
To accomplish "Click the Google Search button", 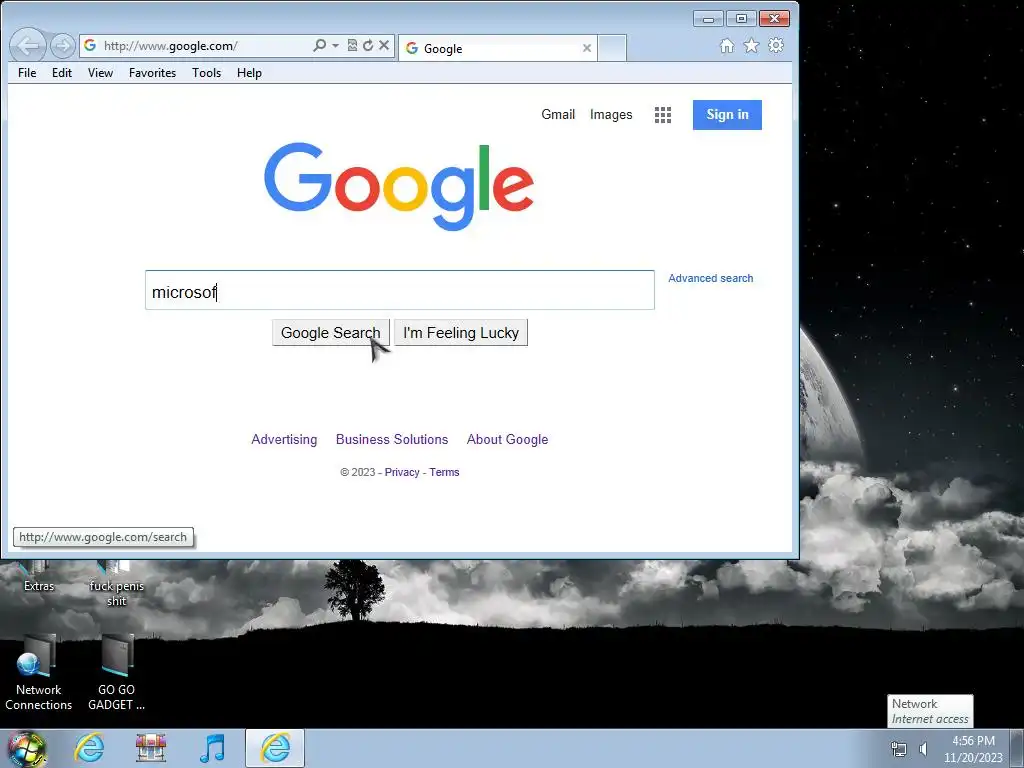I will click(330, 332).
